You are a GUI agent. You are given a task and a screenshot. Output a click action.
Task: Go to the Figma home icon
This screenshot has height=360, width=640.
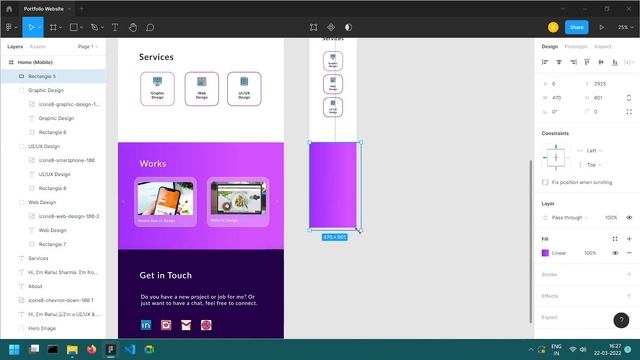(x=9, y=9)
